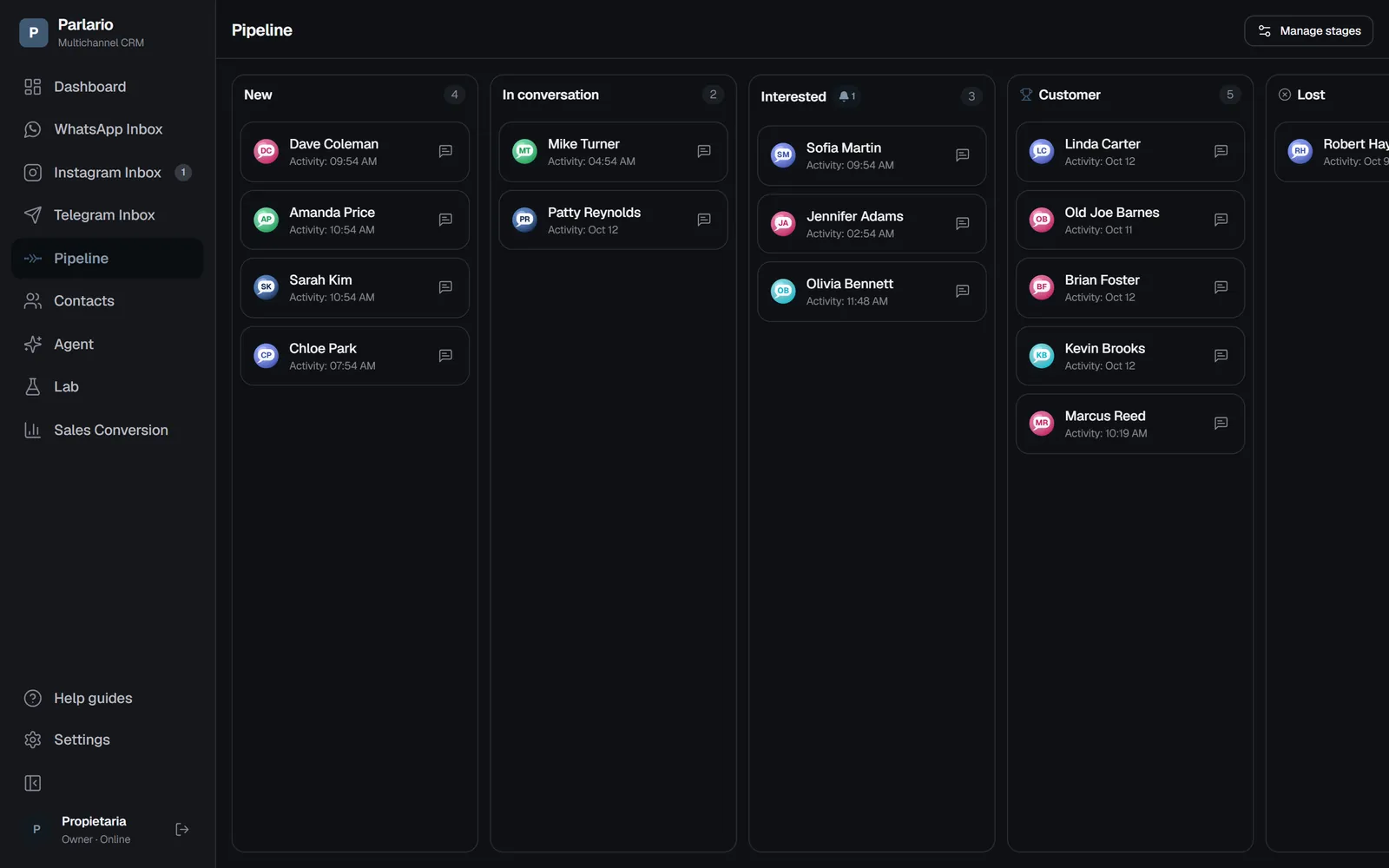Open Settings
1389x868 pixels.
[x=108, y=740]
